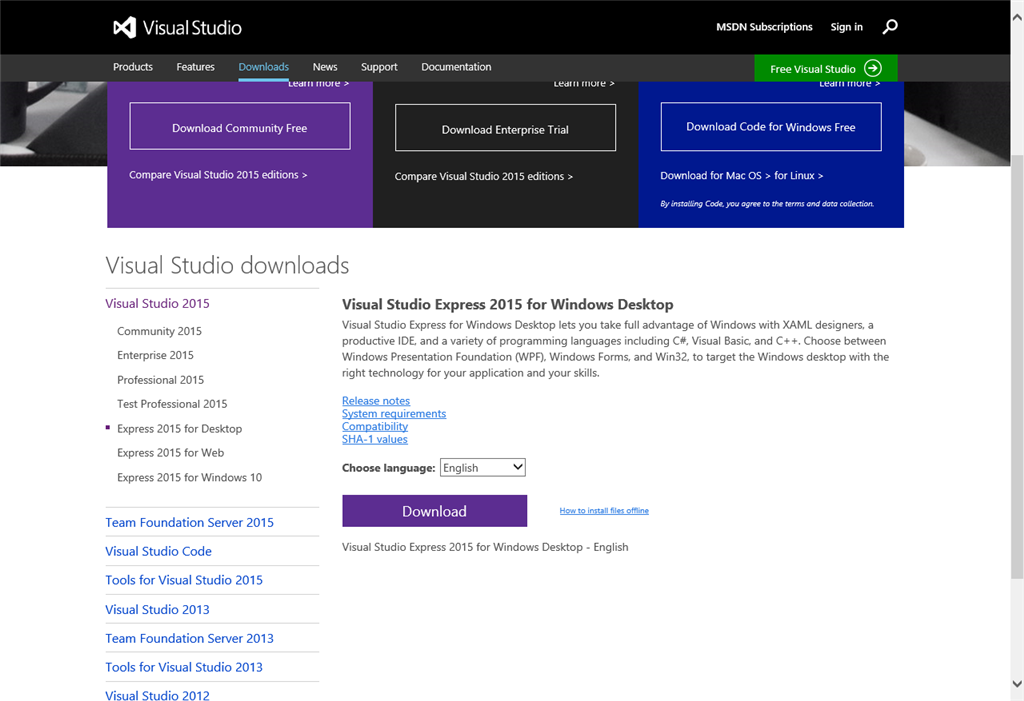Expand Visual Studio 2013 section

pos(157,610)
